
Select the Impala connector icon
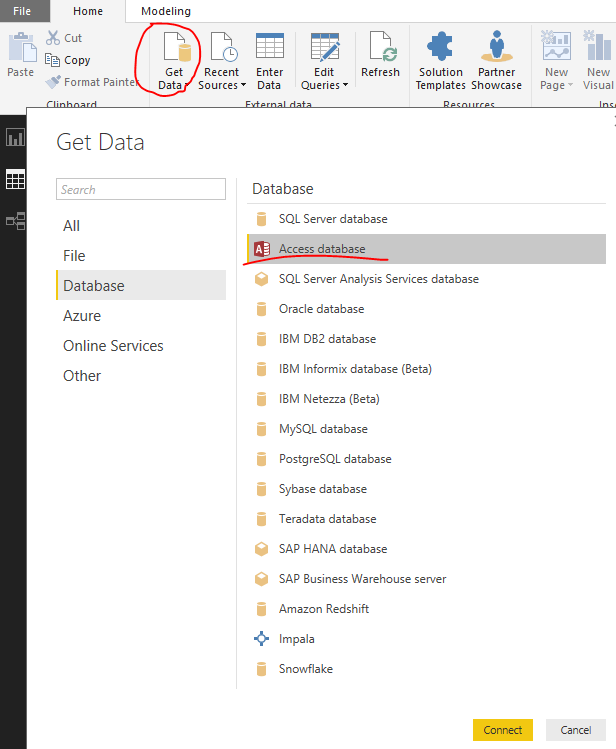[261, 639]
